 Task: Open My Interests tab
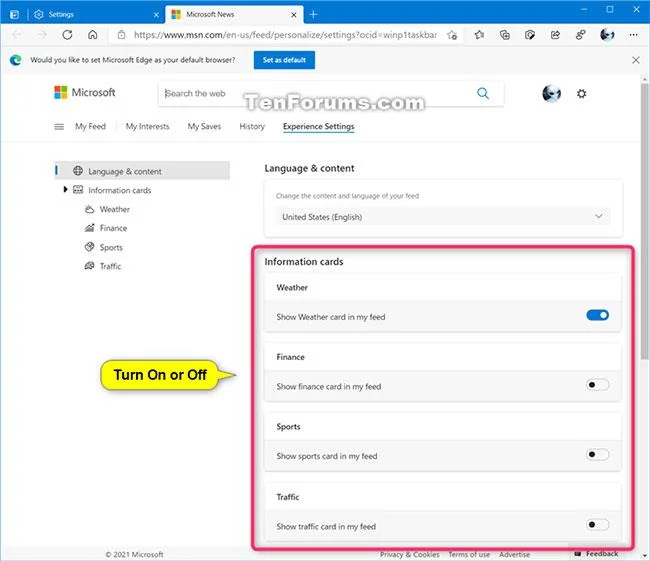(x=148, y=126)
